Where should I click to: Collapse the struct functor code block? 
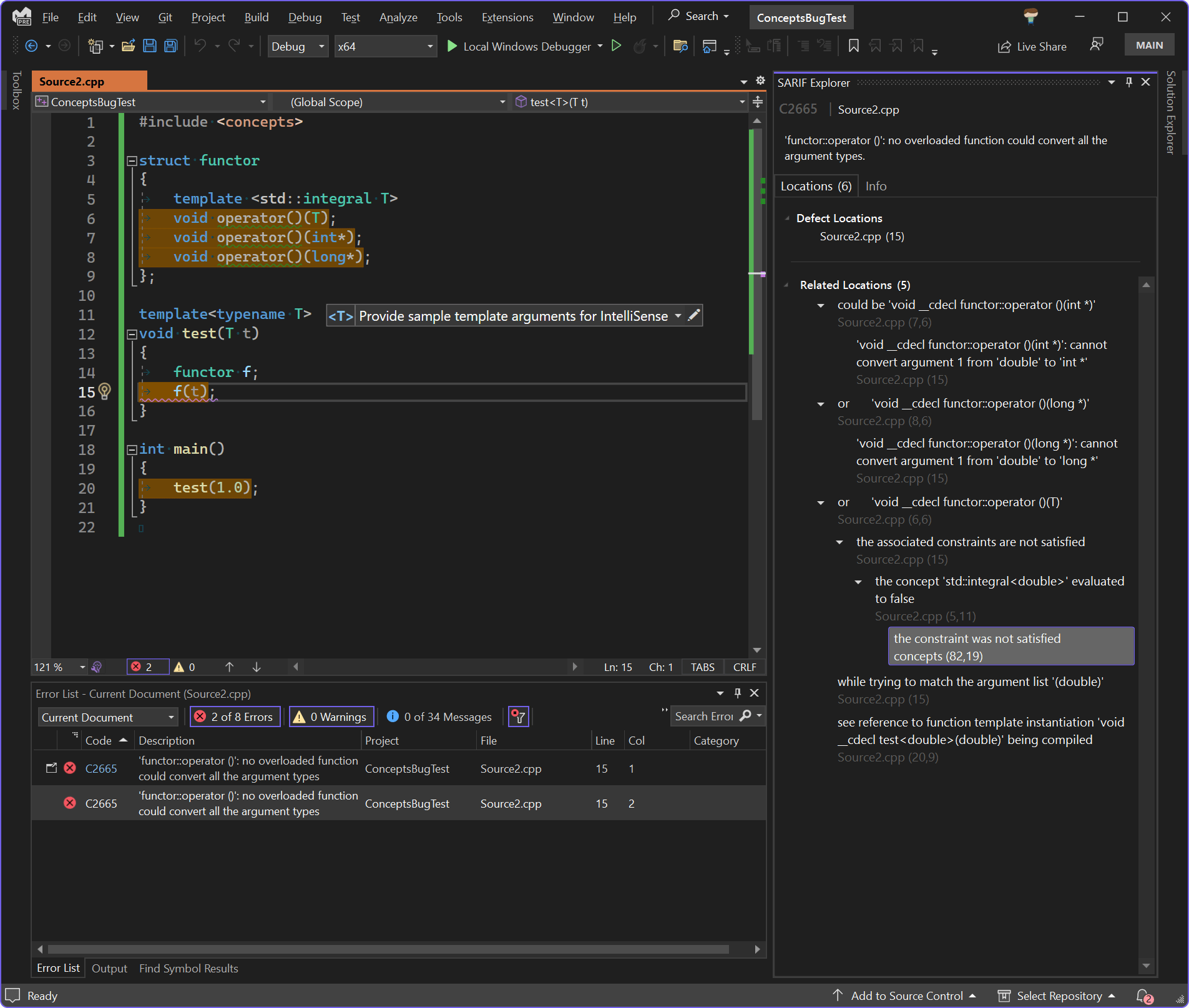[x=132, y=161]
